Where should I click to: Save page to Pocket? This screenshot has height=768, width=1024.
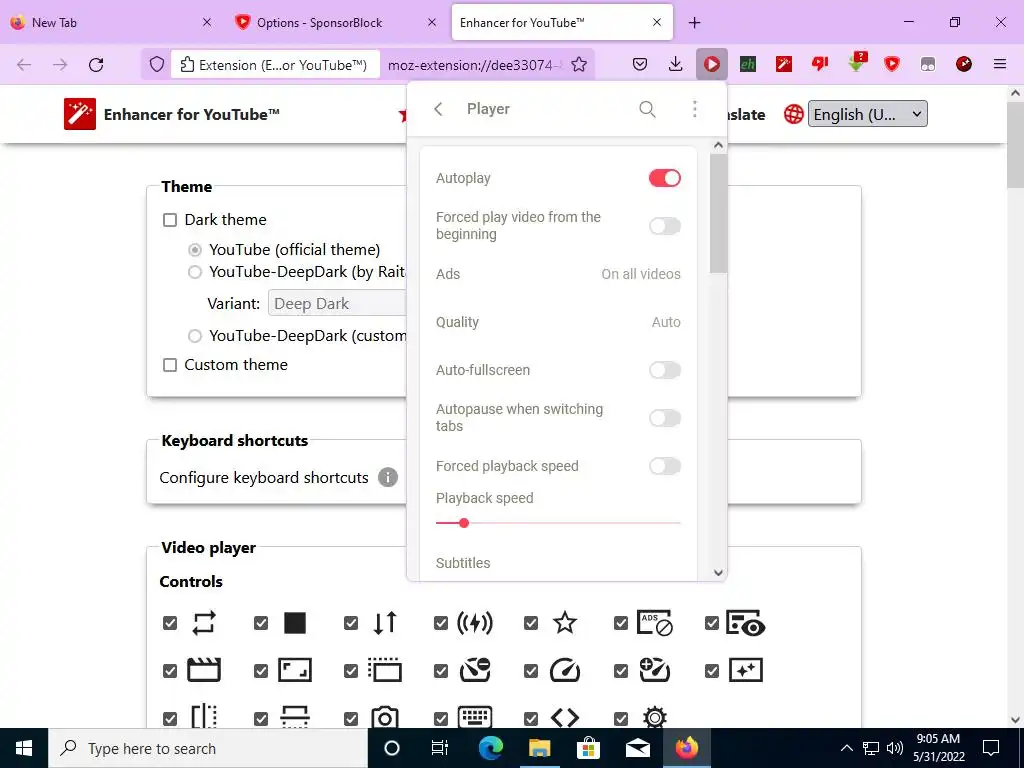click(640, 64)
